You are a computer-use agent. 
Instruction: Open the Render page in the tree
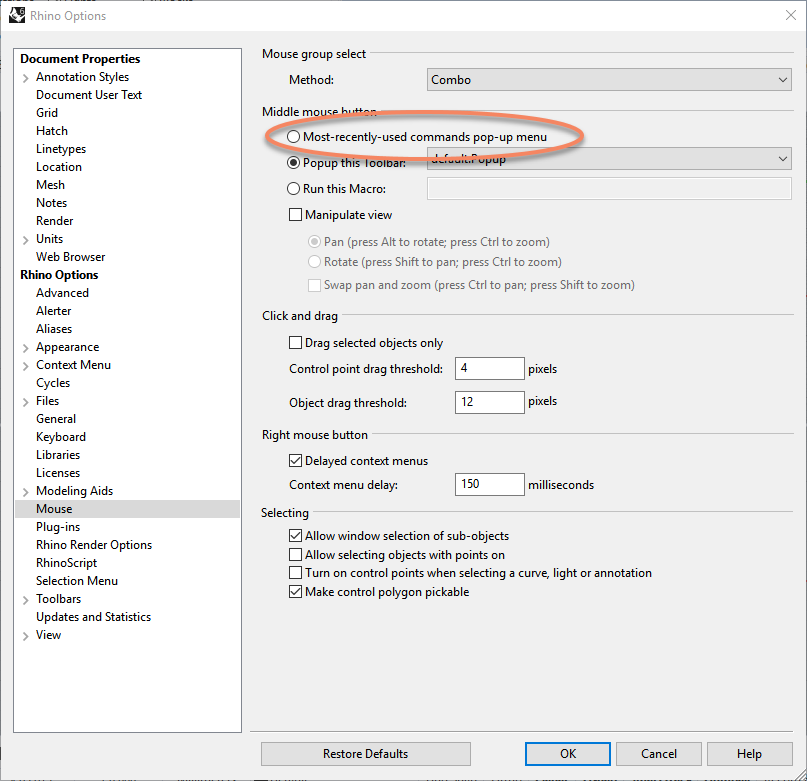pos(55,221)
